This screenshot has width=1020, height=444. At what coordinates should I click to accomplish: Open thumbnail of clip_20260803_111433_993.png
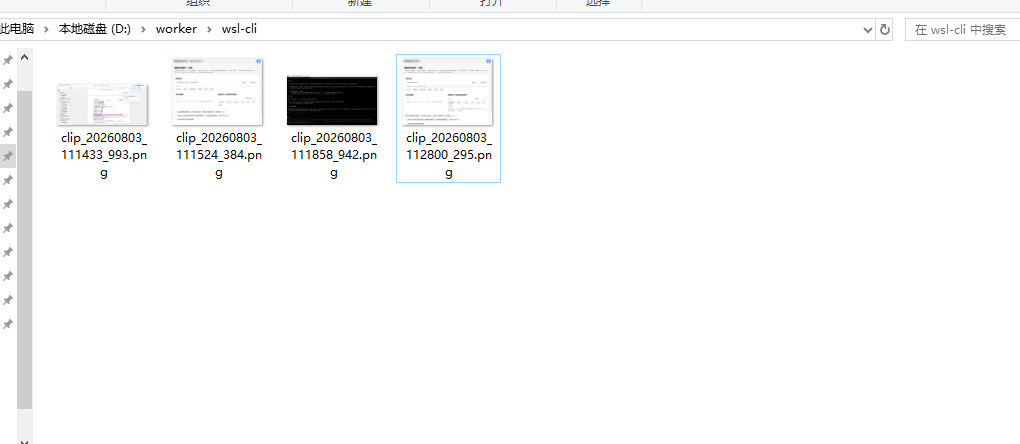click(102, 104)
